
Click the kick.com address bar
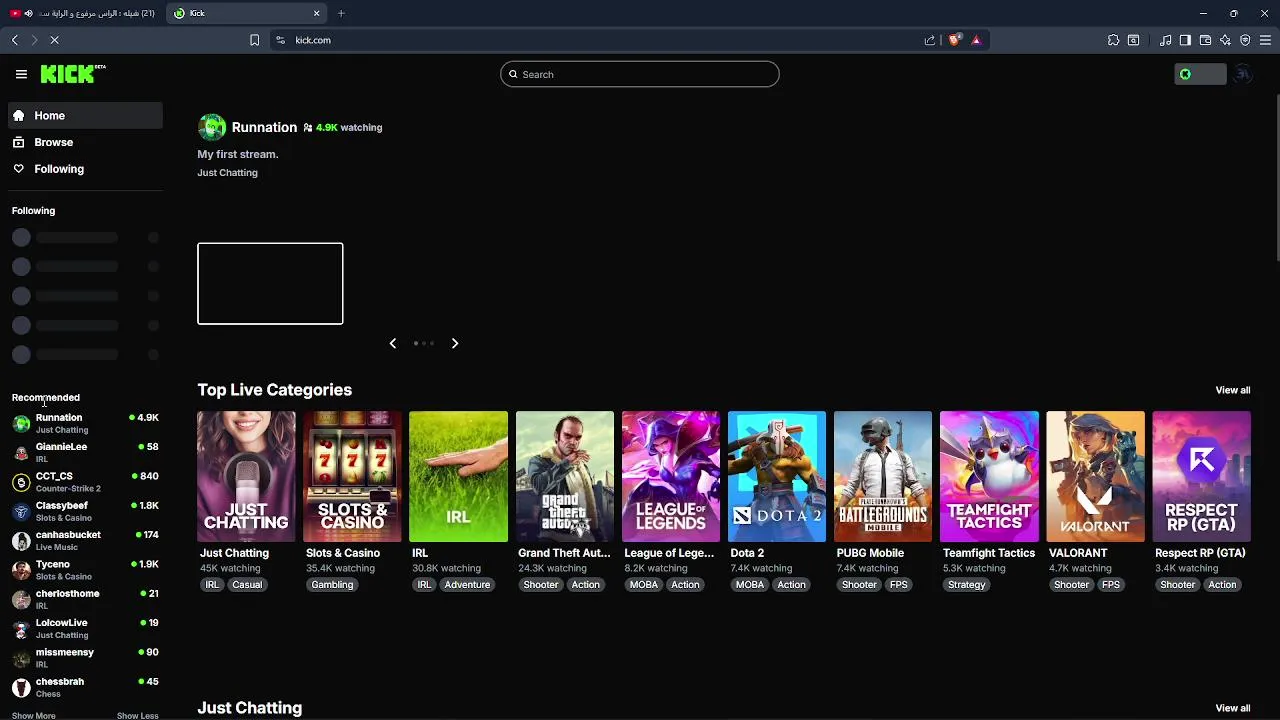600,40
